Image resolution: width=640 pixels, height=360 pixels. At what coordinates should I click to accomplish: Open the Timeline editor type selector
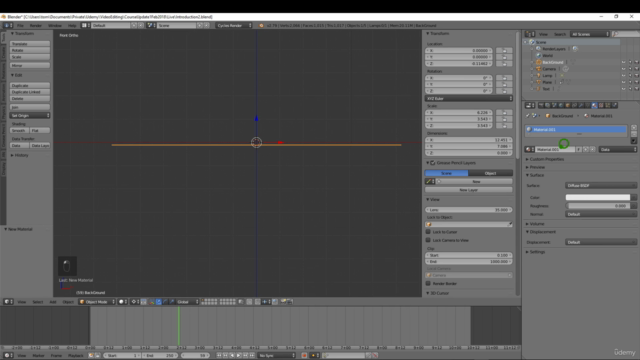point(8,356)
